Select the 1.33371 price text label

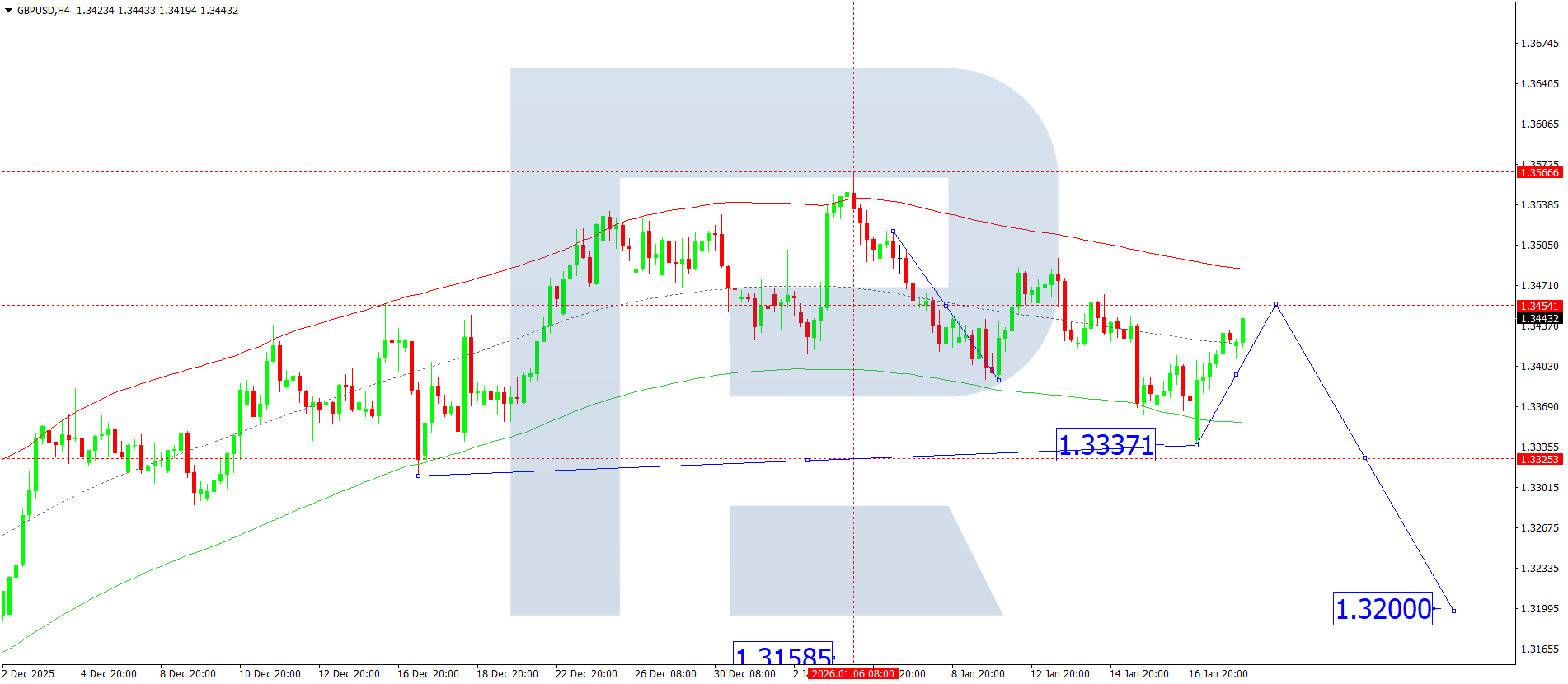point(1105,445)
